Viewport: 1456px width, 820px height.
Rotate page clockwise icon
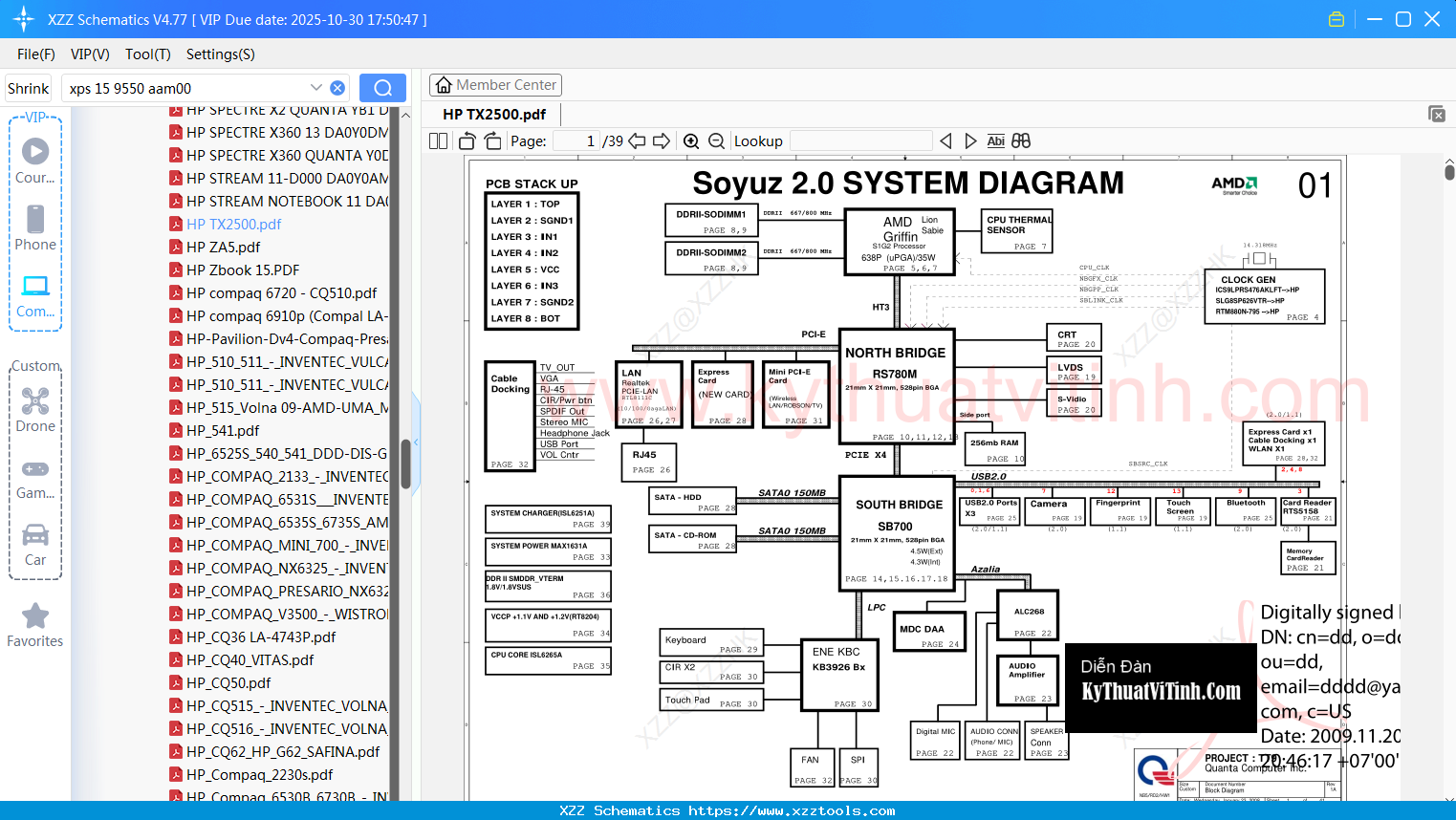pyautogui.click(x=492, y=140)
